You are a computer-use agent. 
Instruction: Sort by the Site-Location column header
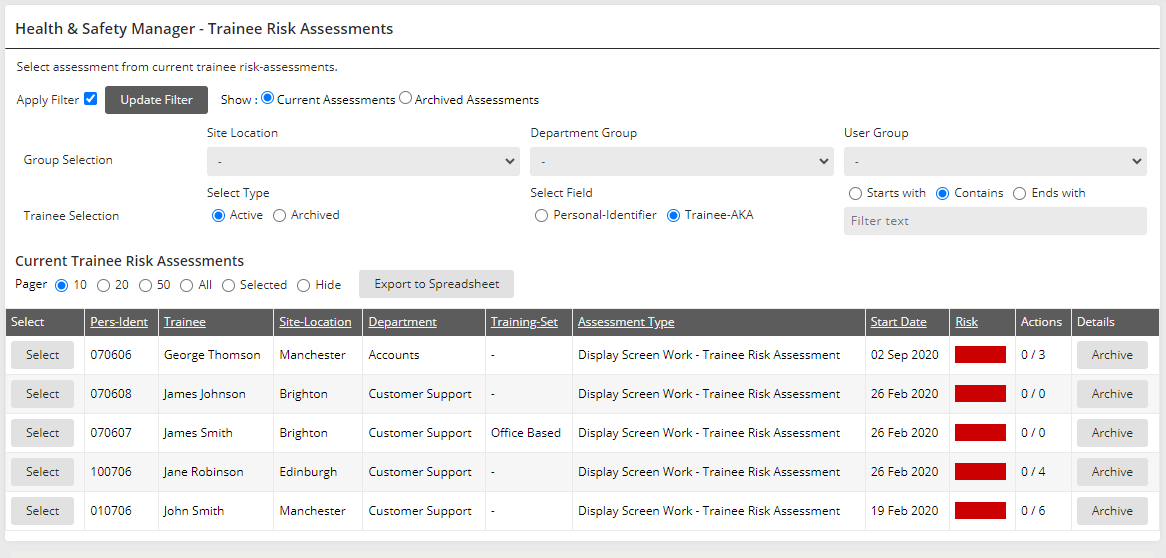point(315,322)
